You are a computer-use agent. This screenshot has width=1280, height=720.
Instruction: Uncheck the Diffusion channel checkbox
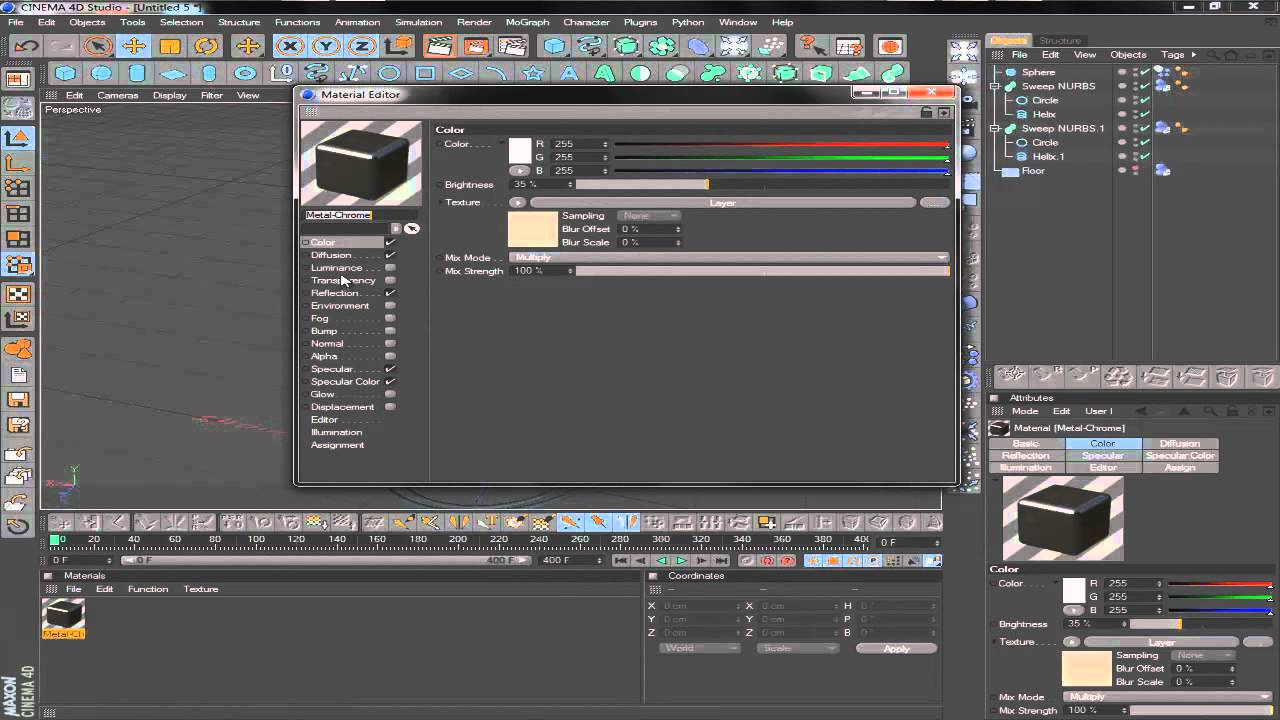390,255
